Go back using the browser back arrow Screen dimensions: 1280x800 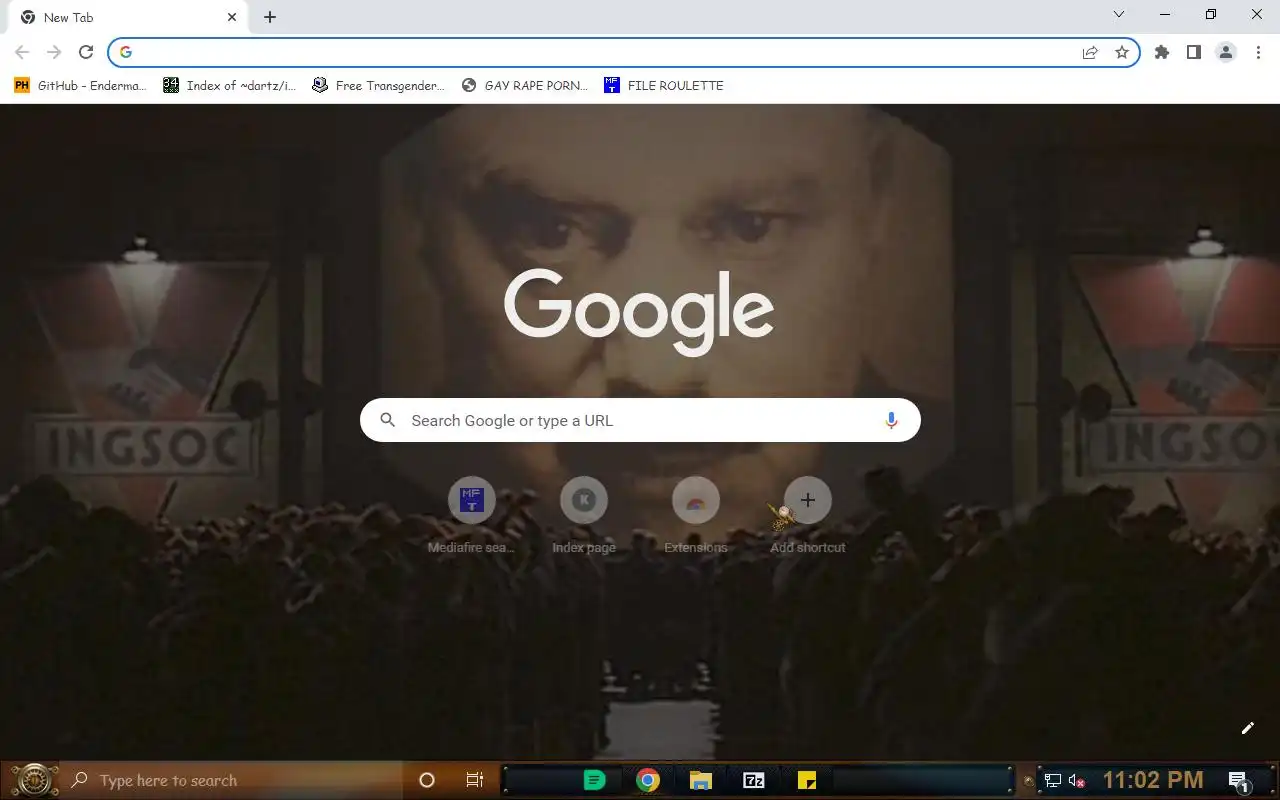coord(22,52)
